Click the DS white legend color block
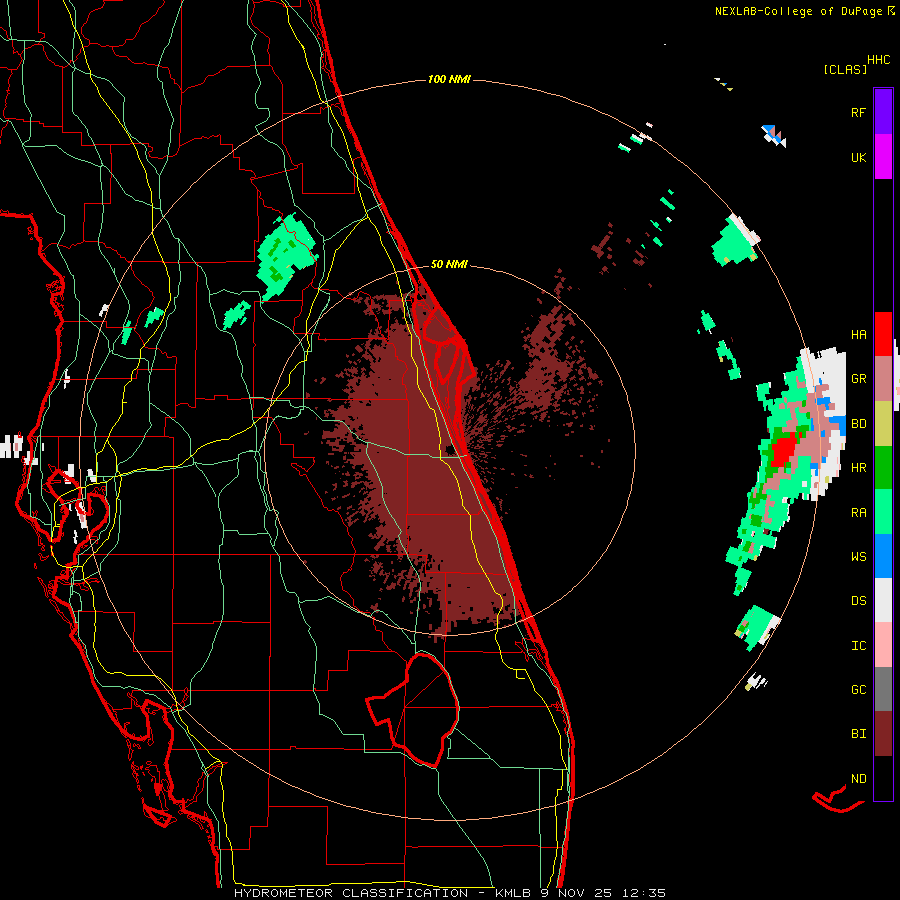Screen dimensions: 900x900 pyautogui.click(x=883, y=600)
